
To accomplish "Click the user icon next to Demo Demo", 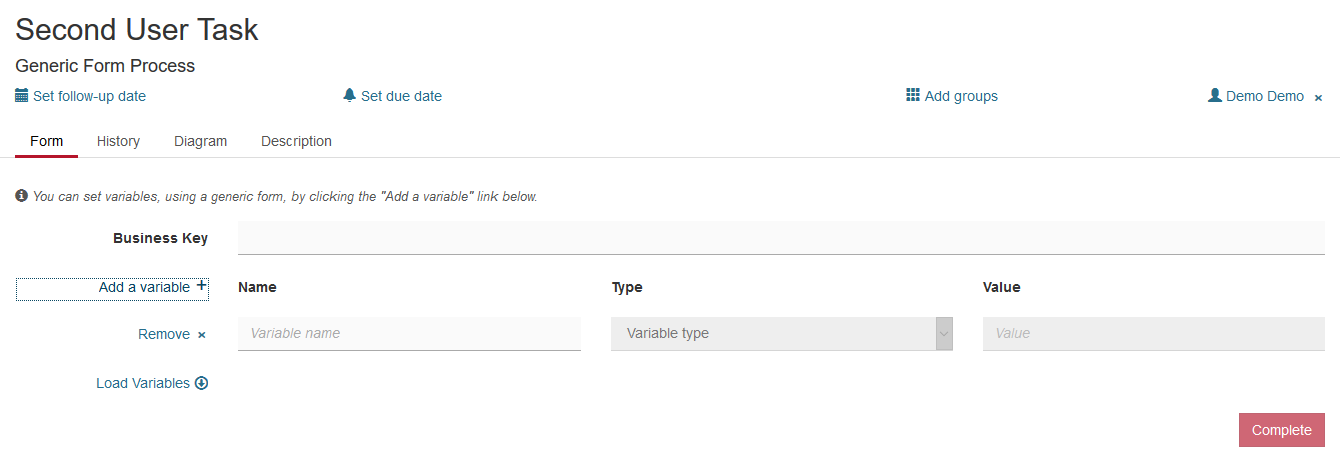I will 1215,96.
